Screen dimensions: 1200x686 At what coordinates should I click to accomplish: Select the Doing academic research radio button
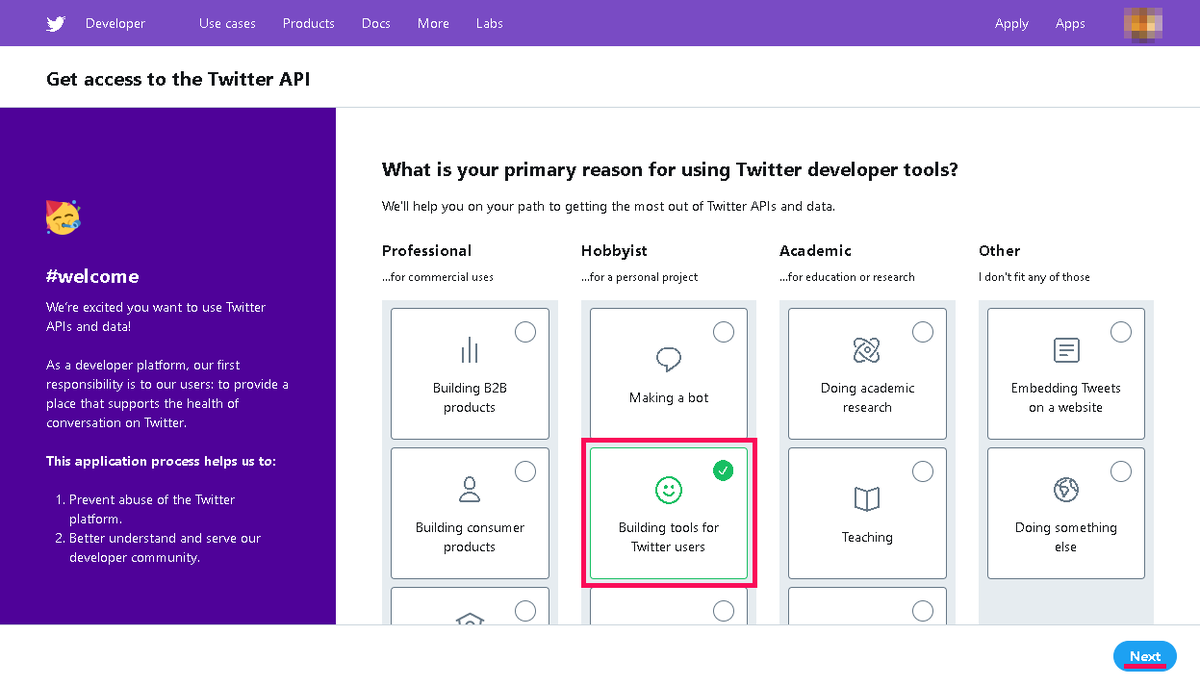pyautogui.click(x=923, y=332)
